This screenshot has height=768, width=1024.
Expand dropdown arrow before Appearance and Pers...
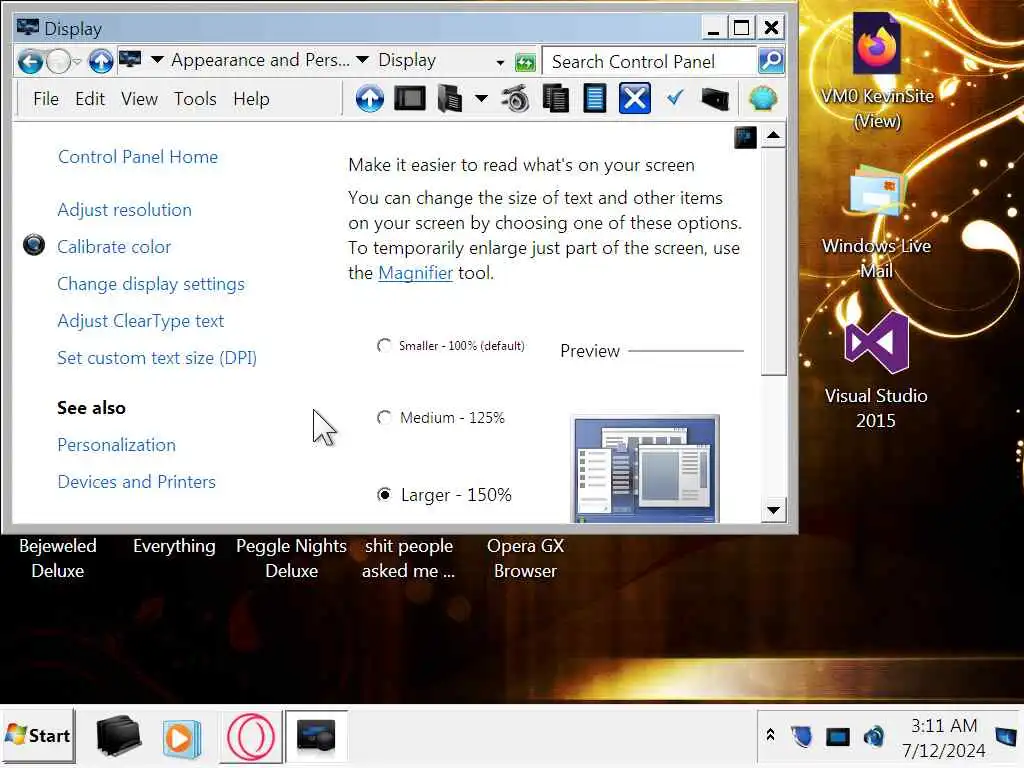point(157,60)
